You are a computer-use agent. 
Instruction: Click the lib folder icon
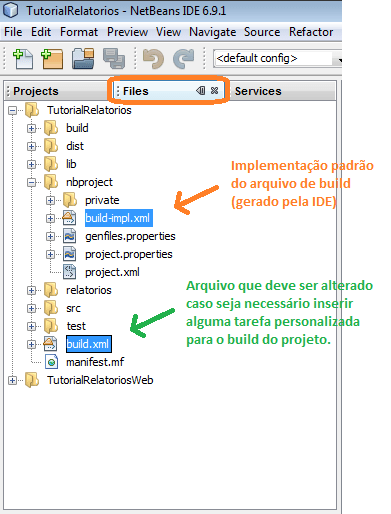51,164
